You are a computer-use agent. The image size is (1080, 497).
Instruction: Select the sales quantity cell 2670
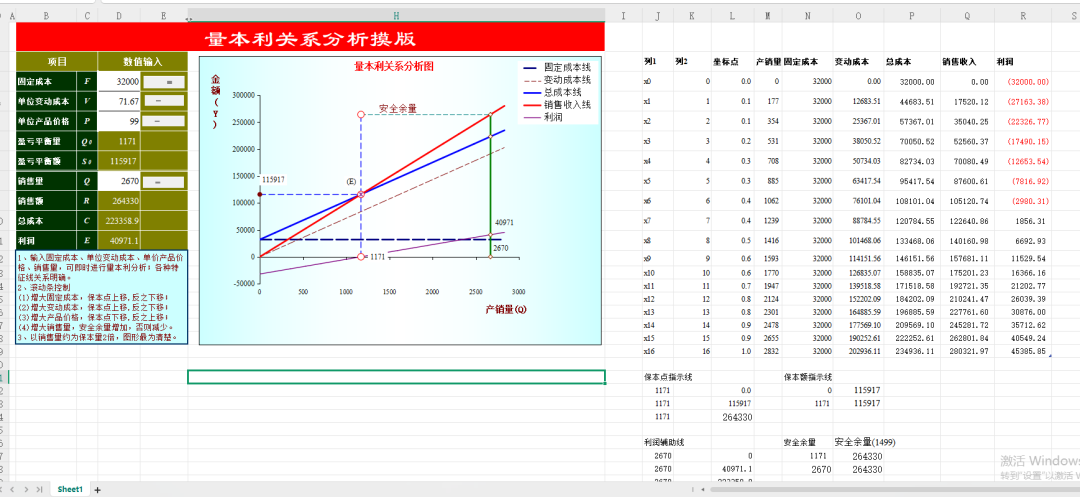(x=119, y=182)
